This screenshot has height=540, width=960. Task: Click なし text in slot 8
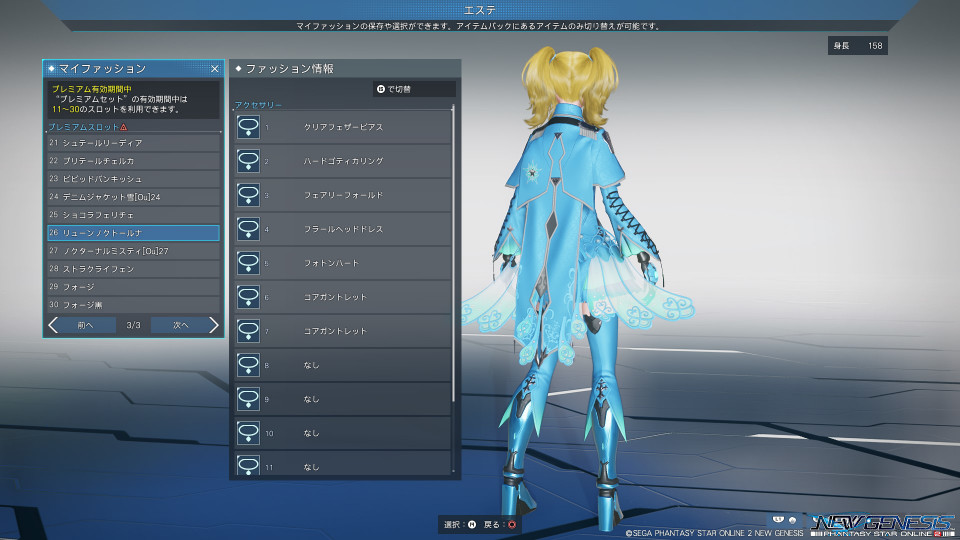[312, 366]
